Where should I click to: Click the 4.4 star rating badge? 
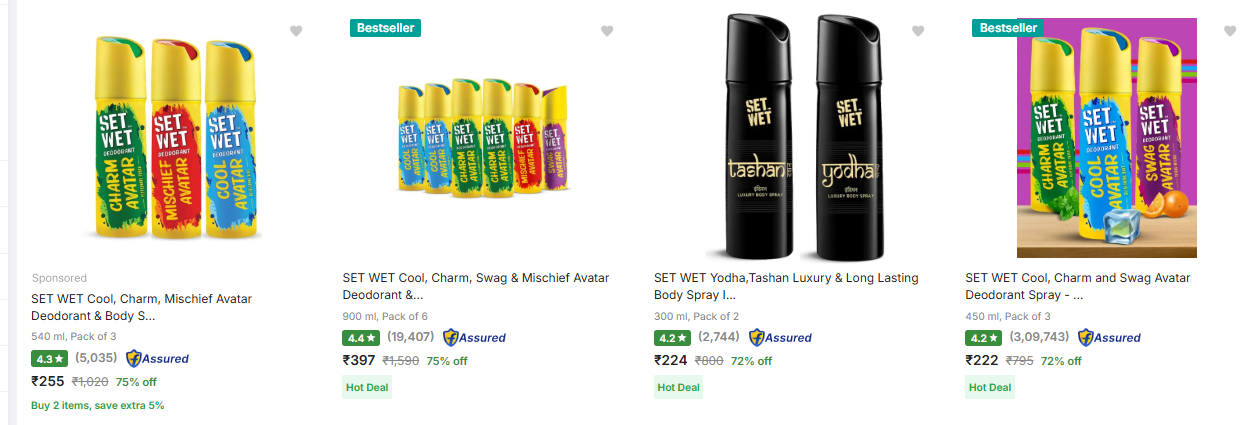coord(360,338)
